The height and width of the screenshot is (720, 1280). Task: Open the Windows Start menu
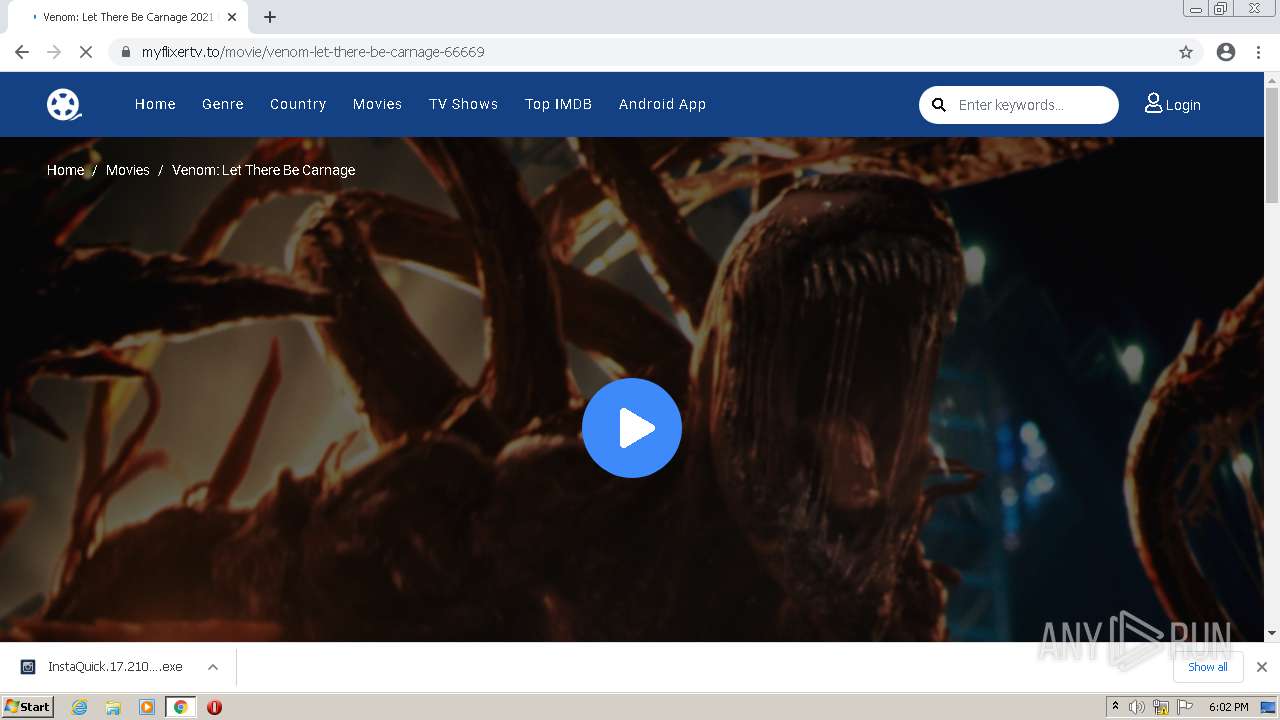click(27, 707)
